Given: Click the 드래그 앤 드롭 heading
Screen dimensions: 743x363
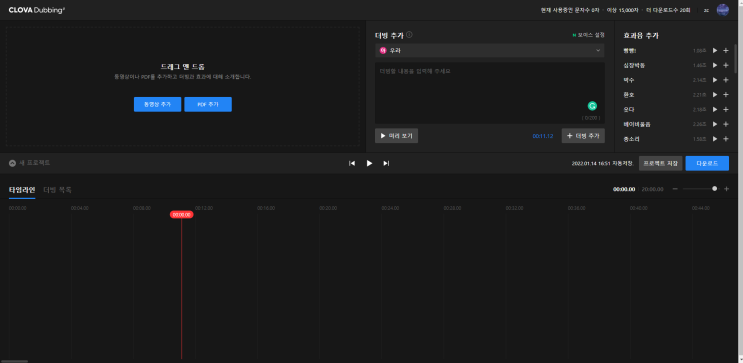Looking at the screenshot, I should [x=182, y=67].
